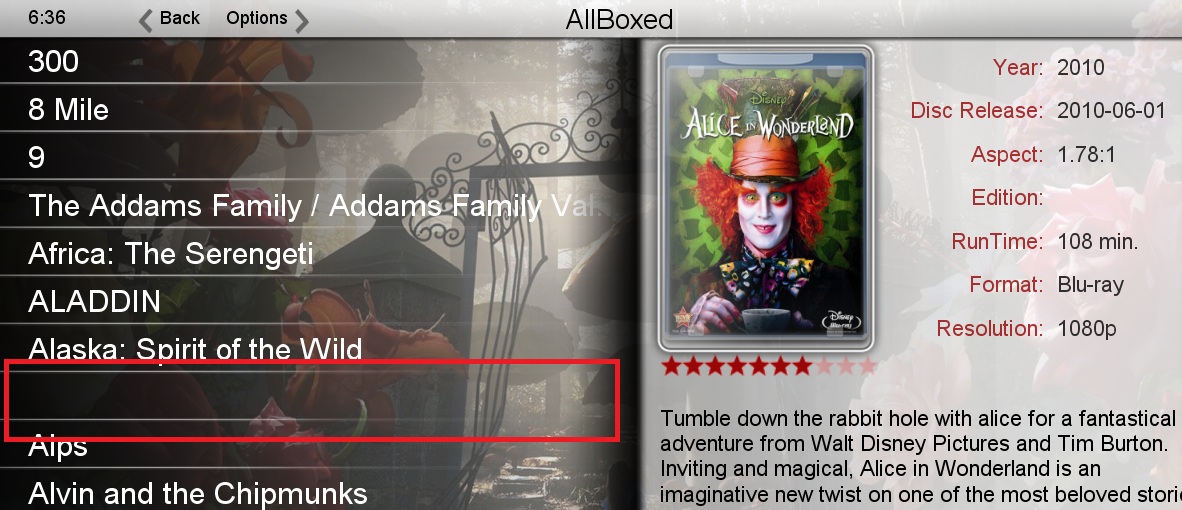Open the Options menu

[x=256, y=18]
